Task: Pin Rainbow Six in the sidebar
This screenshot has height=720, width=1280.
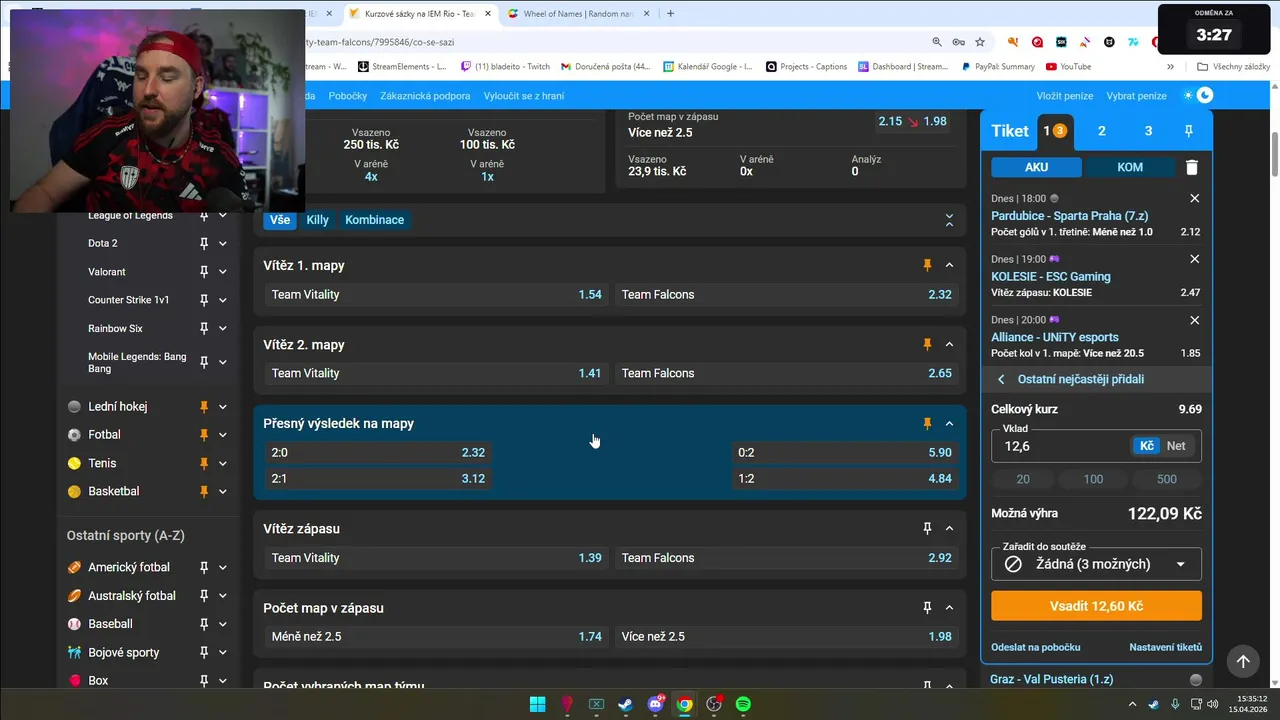Action: [x=204, y=328]
